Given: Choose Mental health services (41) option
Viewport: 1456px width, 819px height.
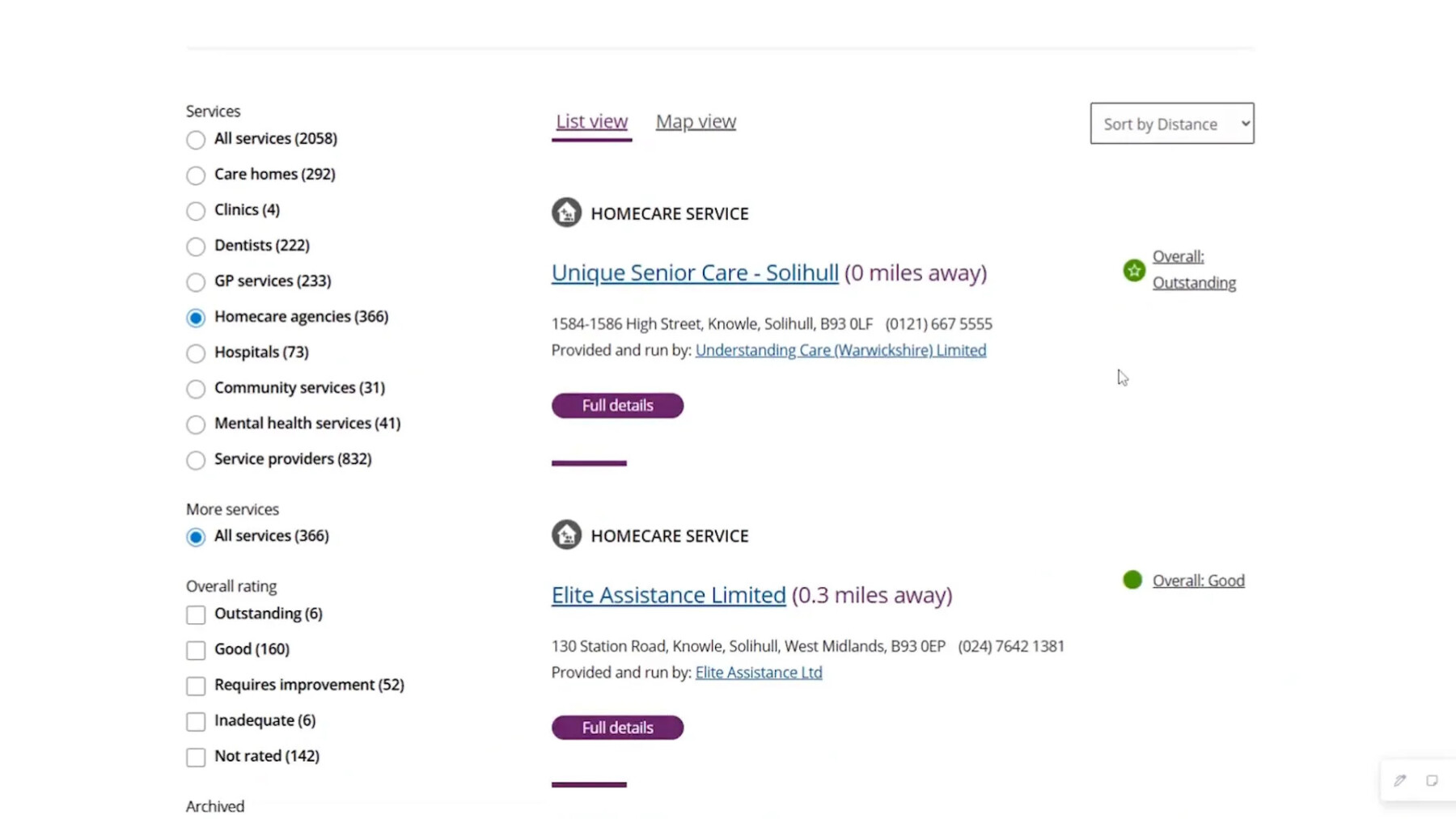Looking at the screenshot, I should 196,424.
